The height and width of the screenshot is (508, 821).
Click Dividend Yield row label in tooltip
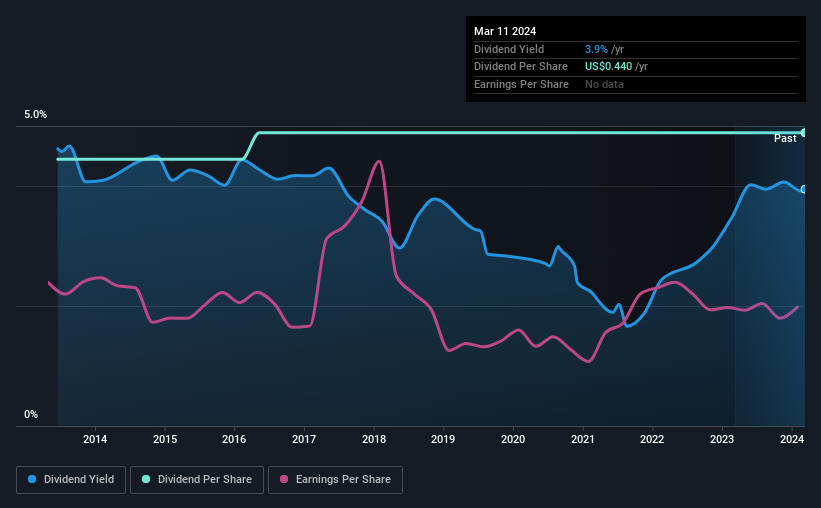coord(509,49)
